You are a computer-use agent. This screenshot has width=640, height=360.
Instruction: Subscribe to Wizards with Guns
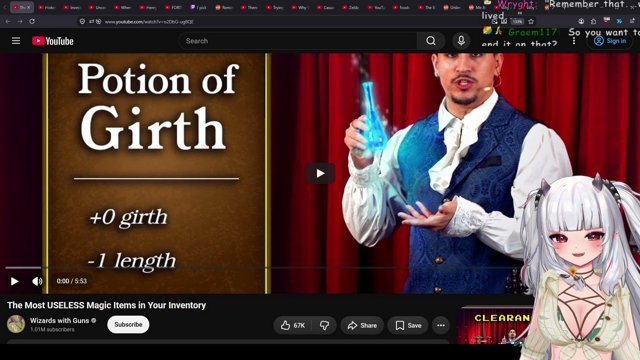[128, 324]
